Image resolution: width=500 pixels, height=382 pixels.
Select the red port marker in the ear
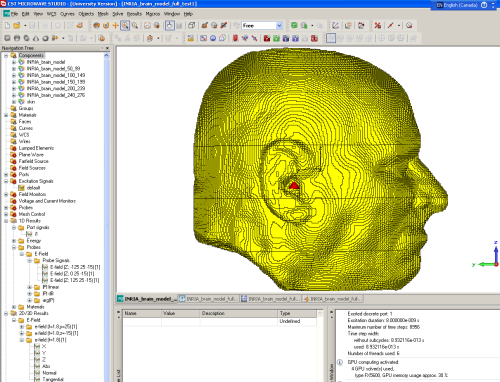pyautogui.click(x=294, y=185)
